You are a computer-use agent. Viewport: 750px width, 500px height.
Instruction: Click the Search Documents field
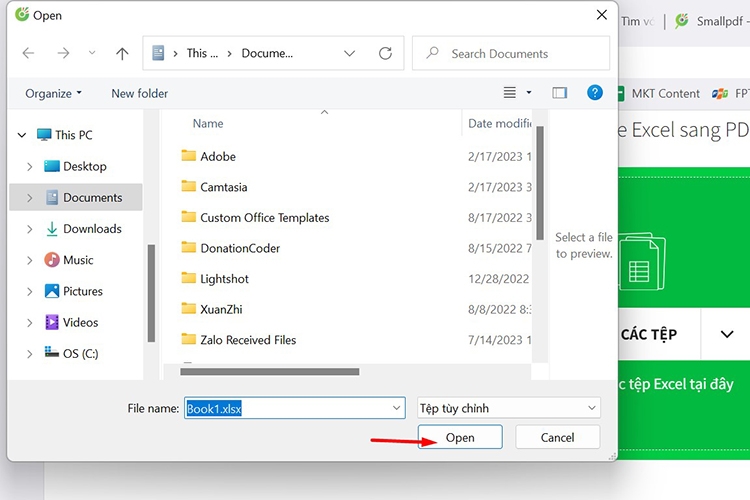(511, 53)
